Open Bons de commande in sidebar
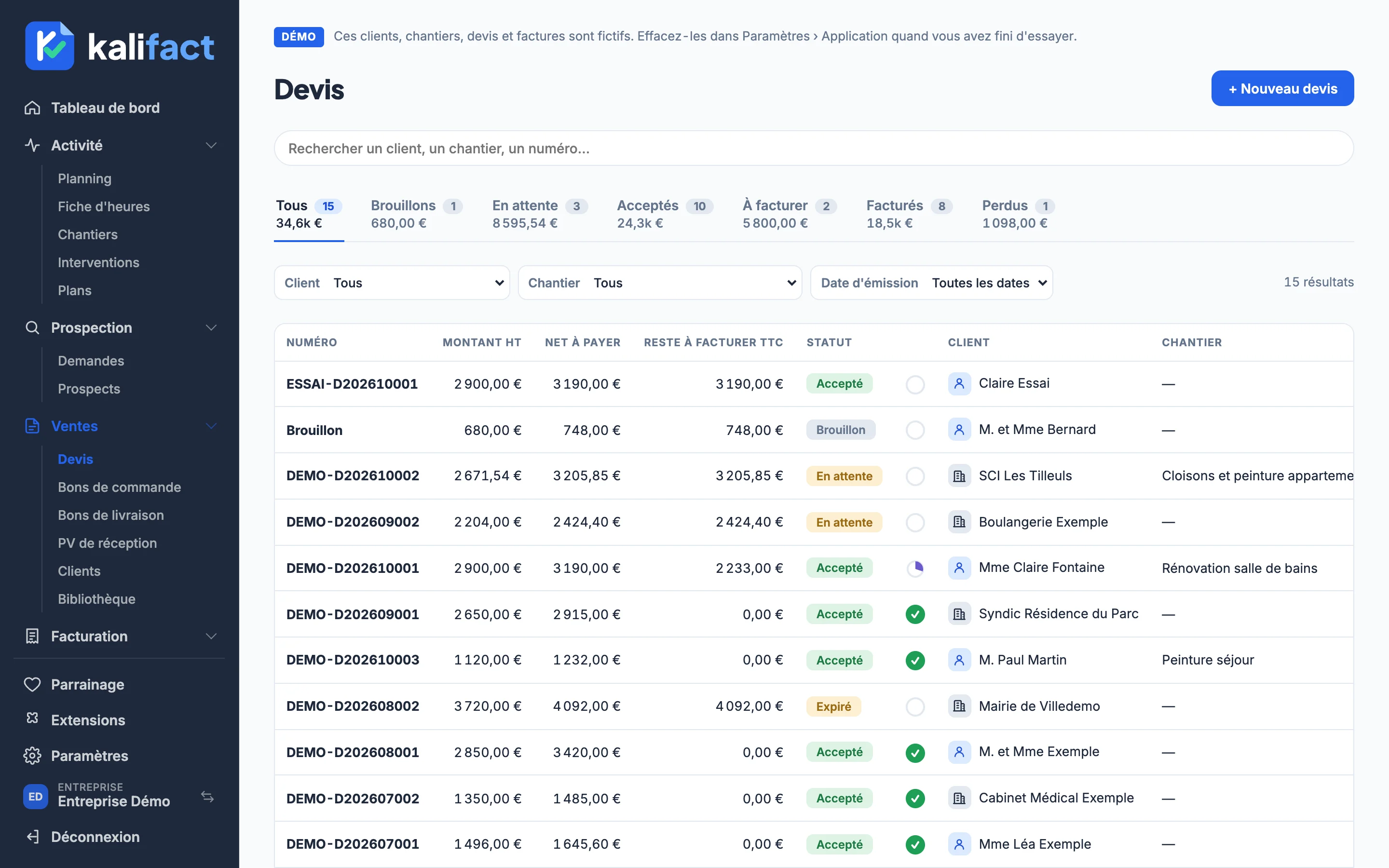Screen dimensions: 1389x868 point(120,487)
